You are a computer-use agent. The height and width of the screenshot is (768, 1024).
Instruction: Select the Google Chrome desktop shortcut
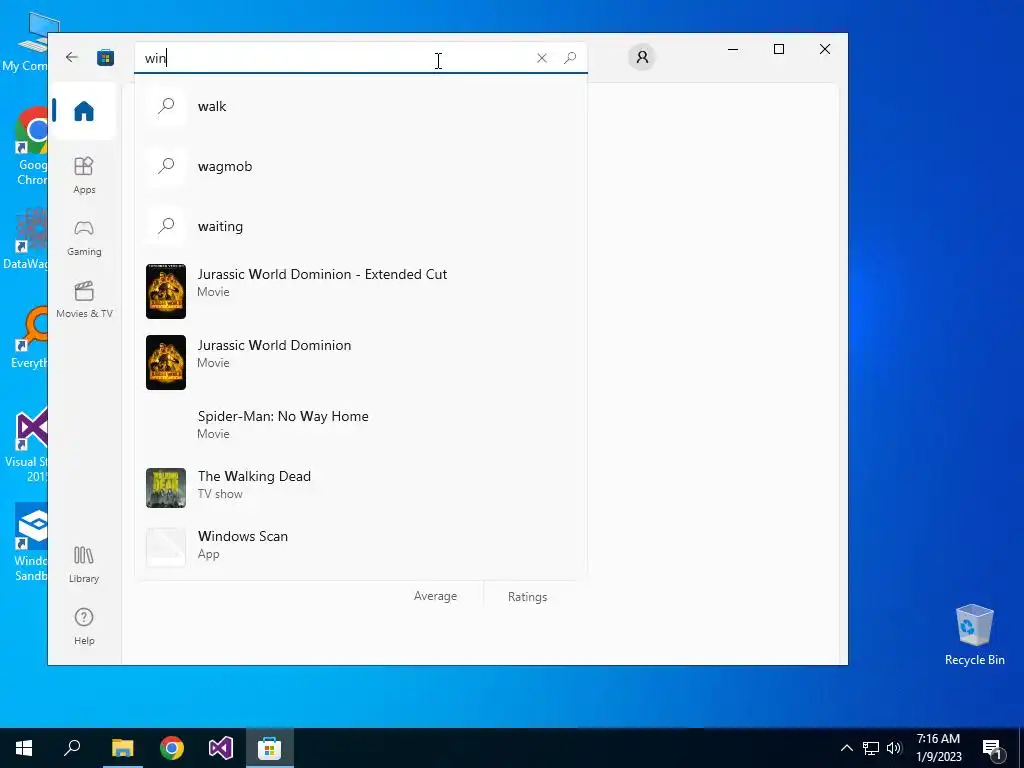(x=31, y=147)
